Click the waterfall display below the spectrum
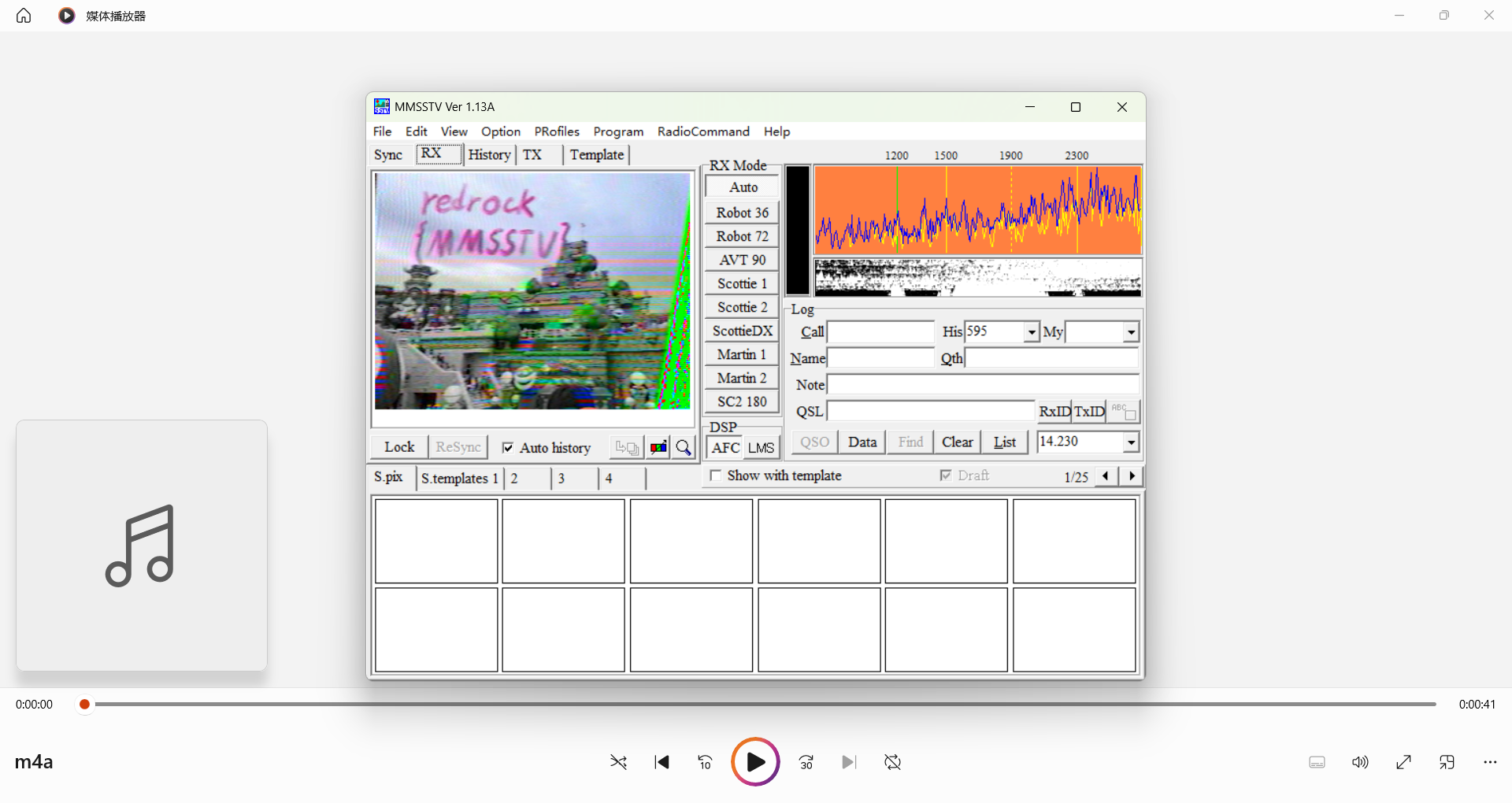 (x=977, y=277)
